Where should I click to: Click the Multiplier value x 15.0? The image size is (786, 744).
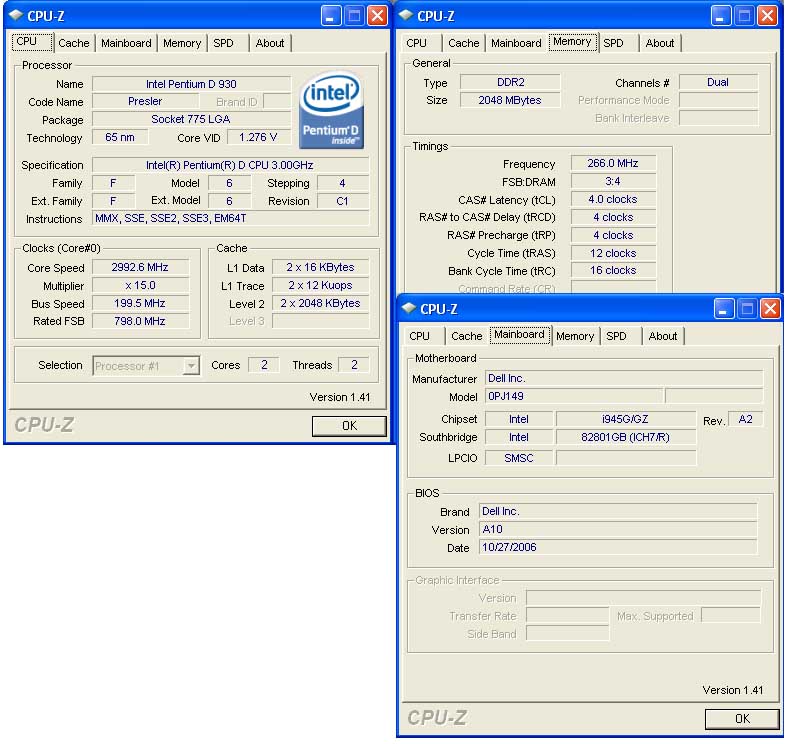pos(140,285)
